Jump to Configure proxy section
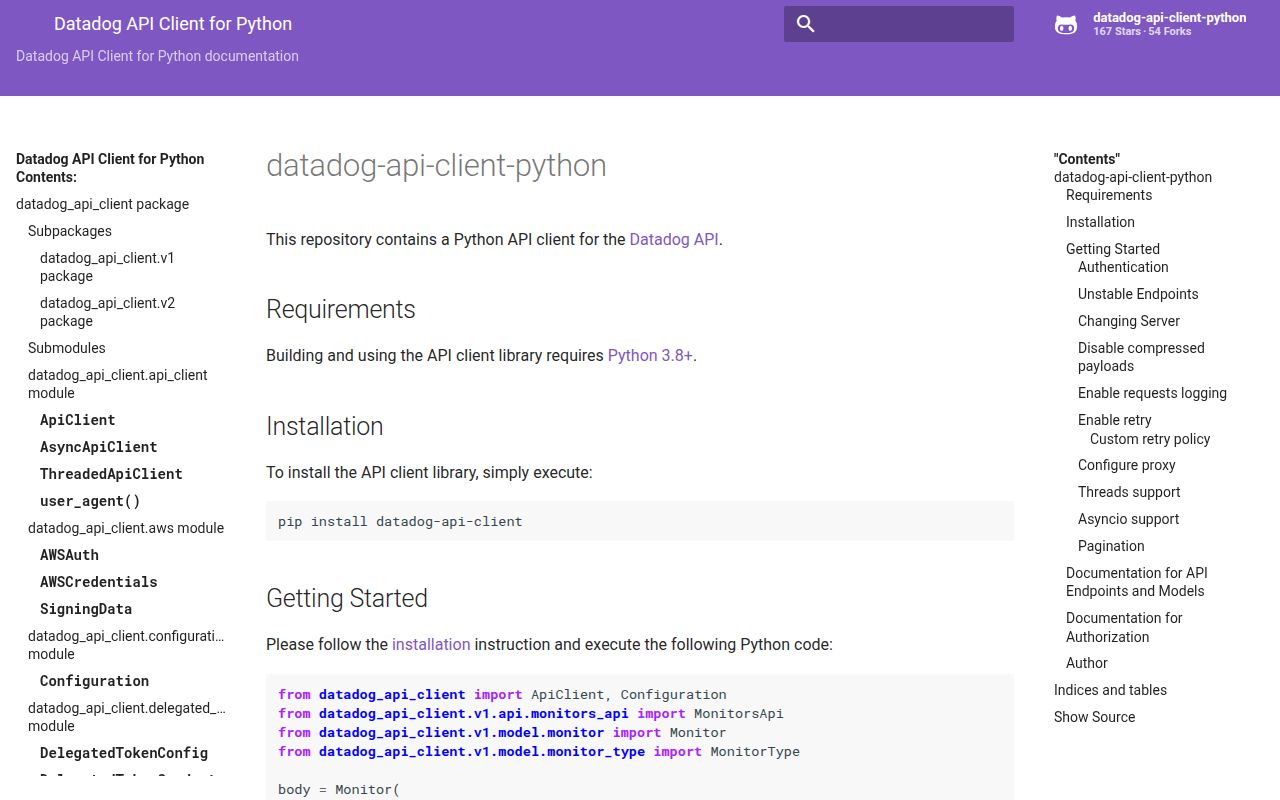Screen dimensions: 1280x800 [1127, 465]
